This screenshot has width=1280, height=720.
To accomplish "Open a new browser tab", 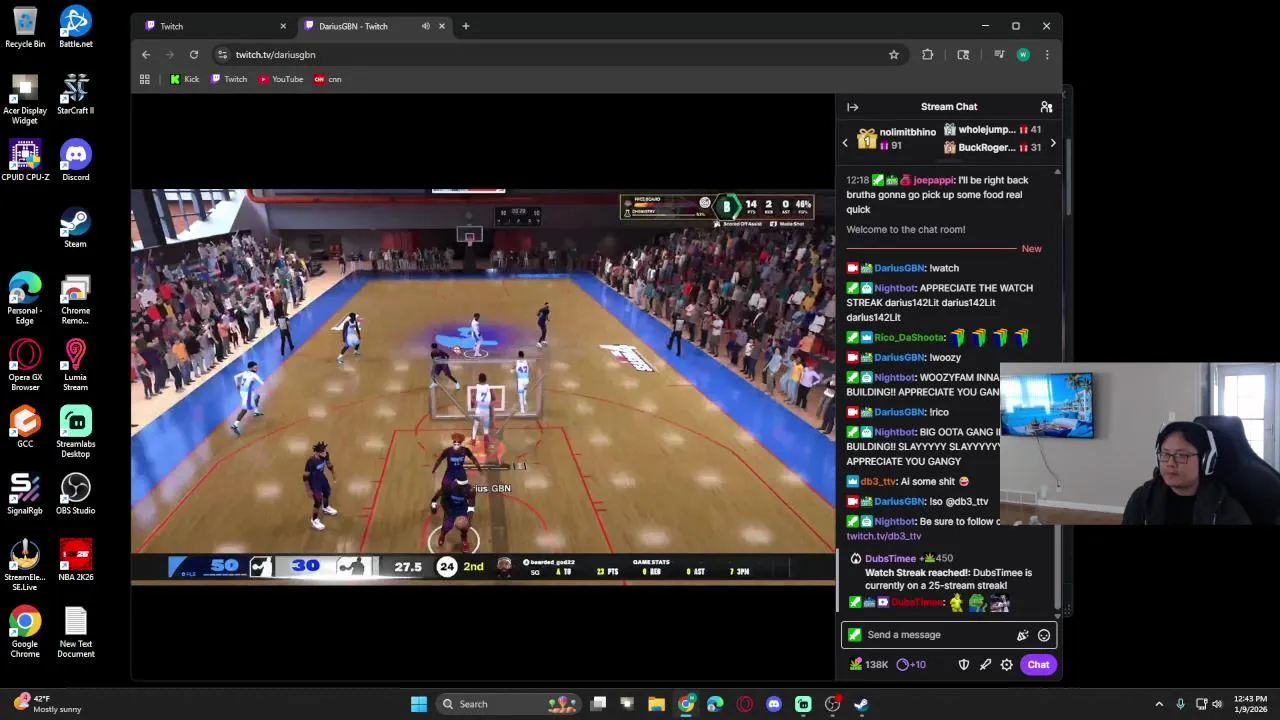I will (x=465, y=26).
